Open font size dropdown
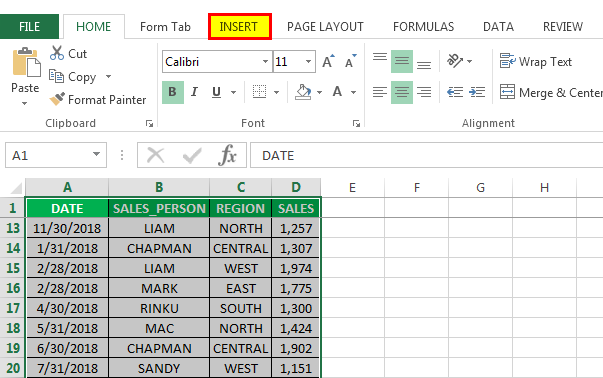This screenshot has width=603, height=378. pyautogui.click(x=308, y=62)
